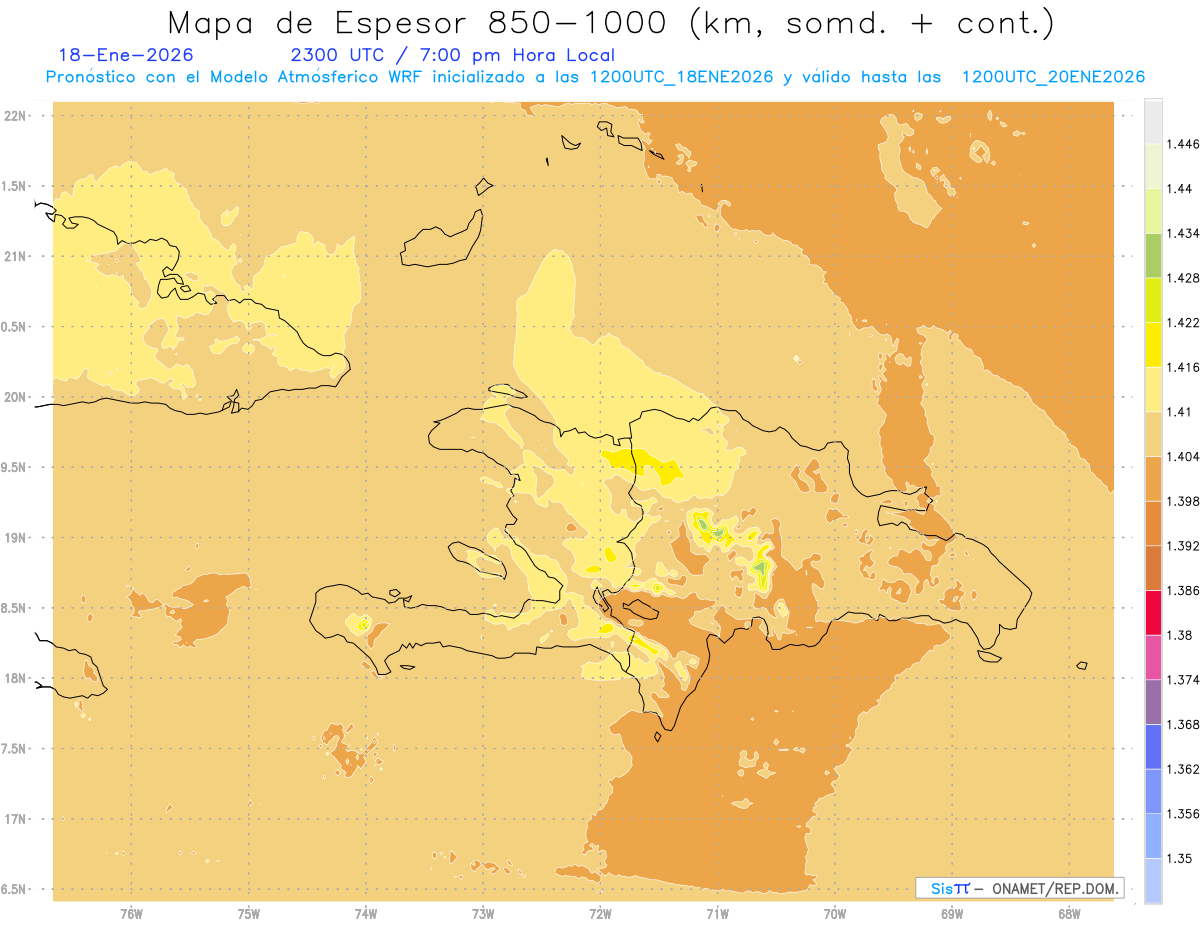Click the '21N' latitude label
This screenshot has height=927, width=1200.
14,256
